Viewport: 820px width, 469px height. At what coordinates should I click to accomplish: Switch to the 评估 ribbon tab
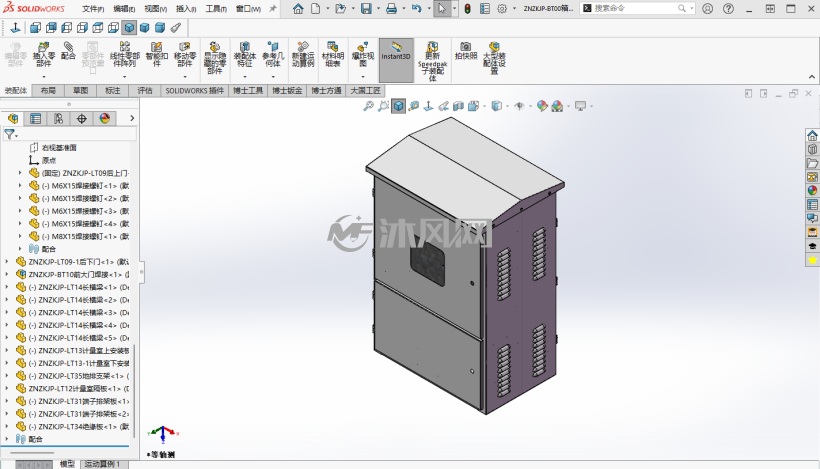pos(145,90)
